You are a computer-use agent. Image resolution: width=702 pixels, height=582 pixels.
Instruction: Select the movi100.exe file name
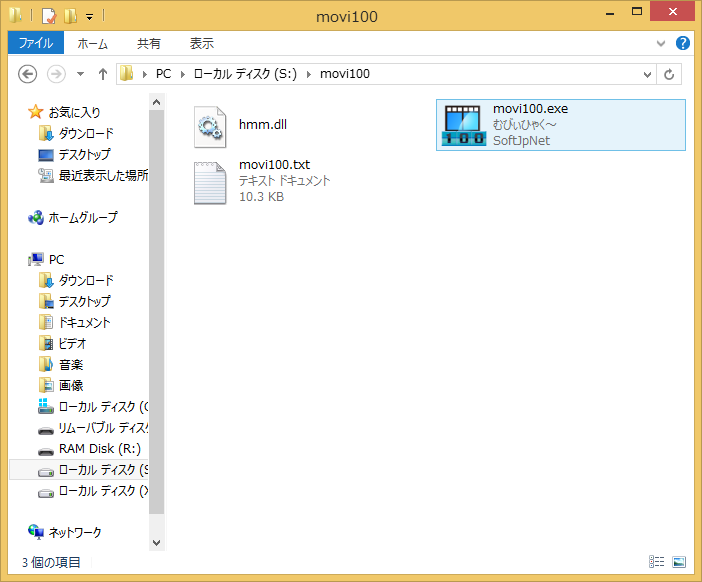(x=531, y=109)
